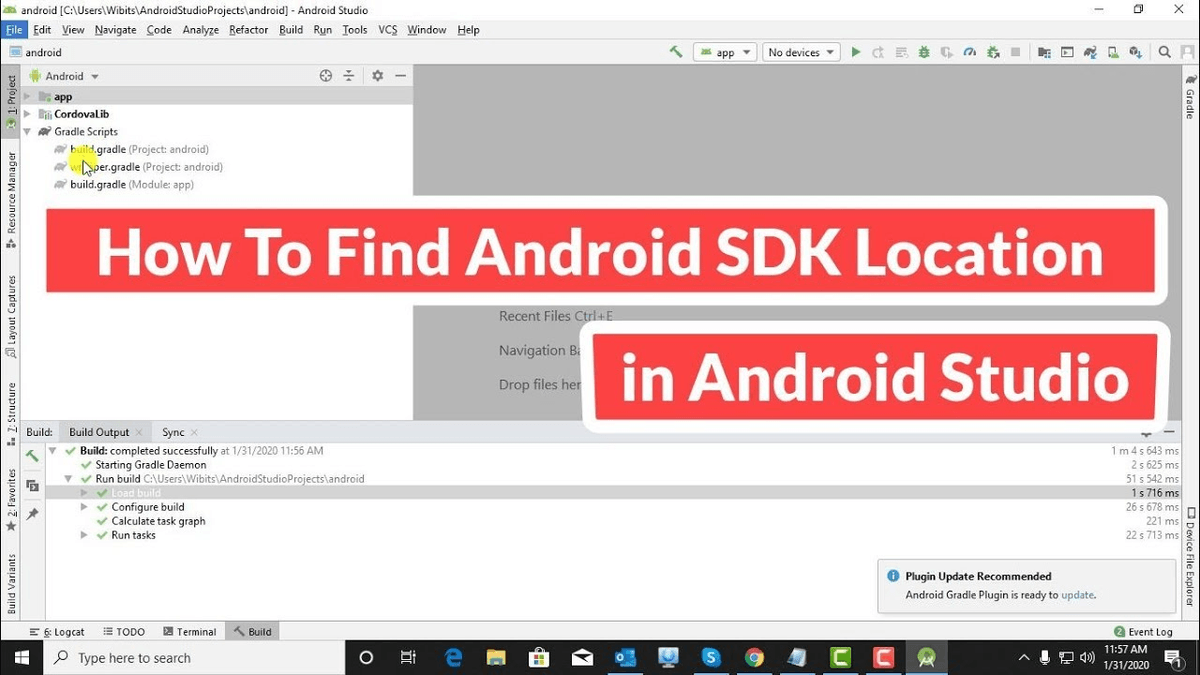Click the android breadcrumb in navigation bar
The height and width of the screenshot is (675, 1200).
[35, 52]
